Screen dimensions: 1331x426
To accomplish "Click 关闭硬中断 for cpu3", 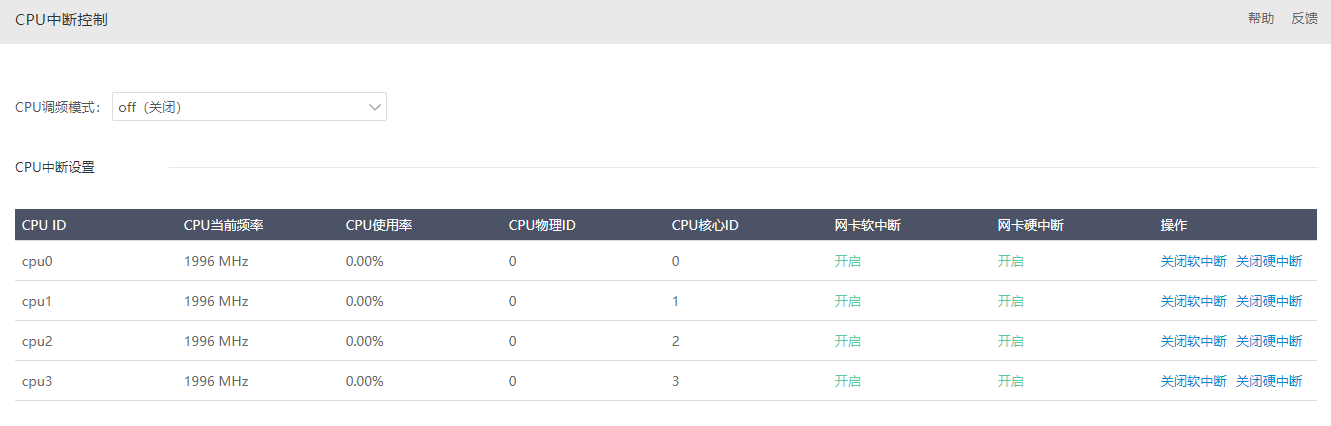I will coord(1269,381).
